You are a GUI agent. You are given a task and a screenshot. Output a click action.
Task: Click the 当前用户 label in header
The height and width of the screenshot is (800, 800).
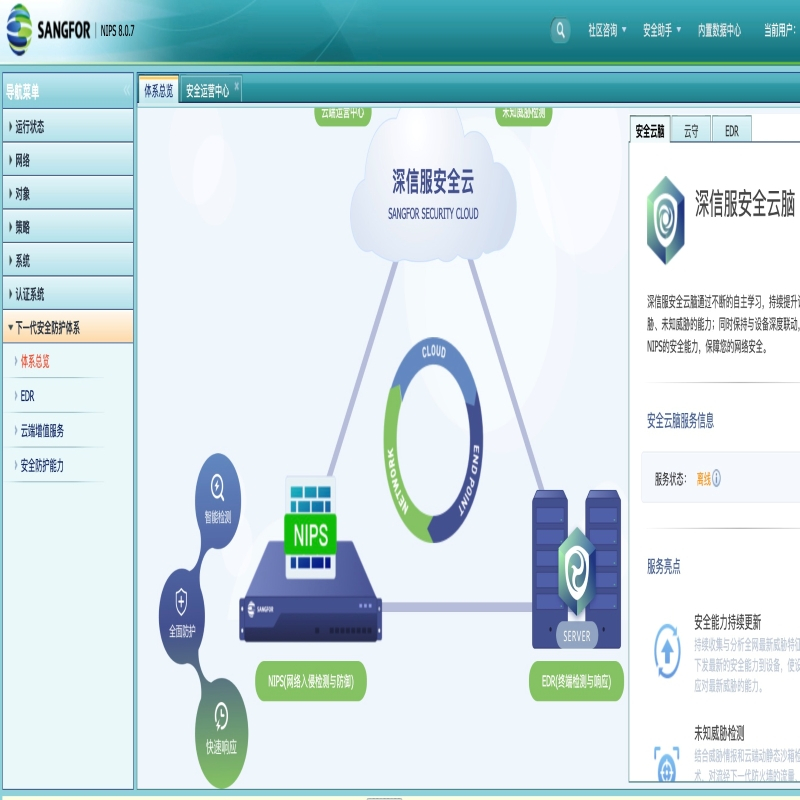coord(780,30)
